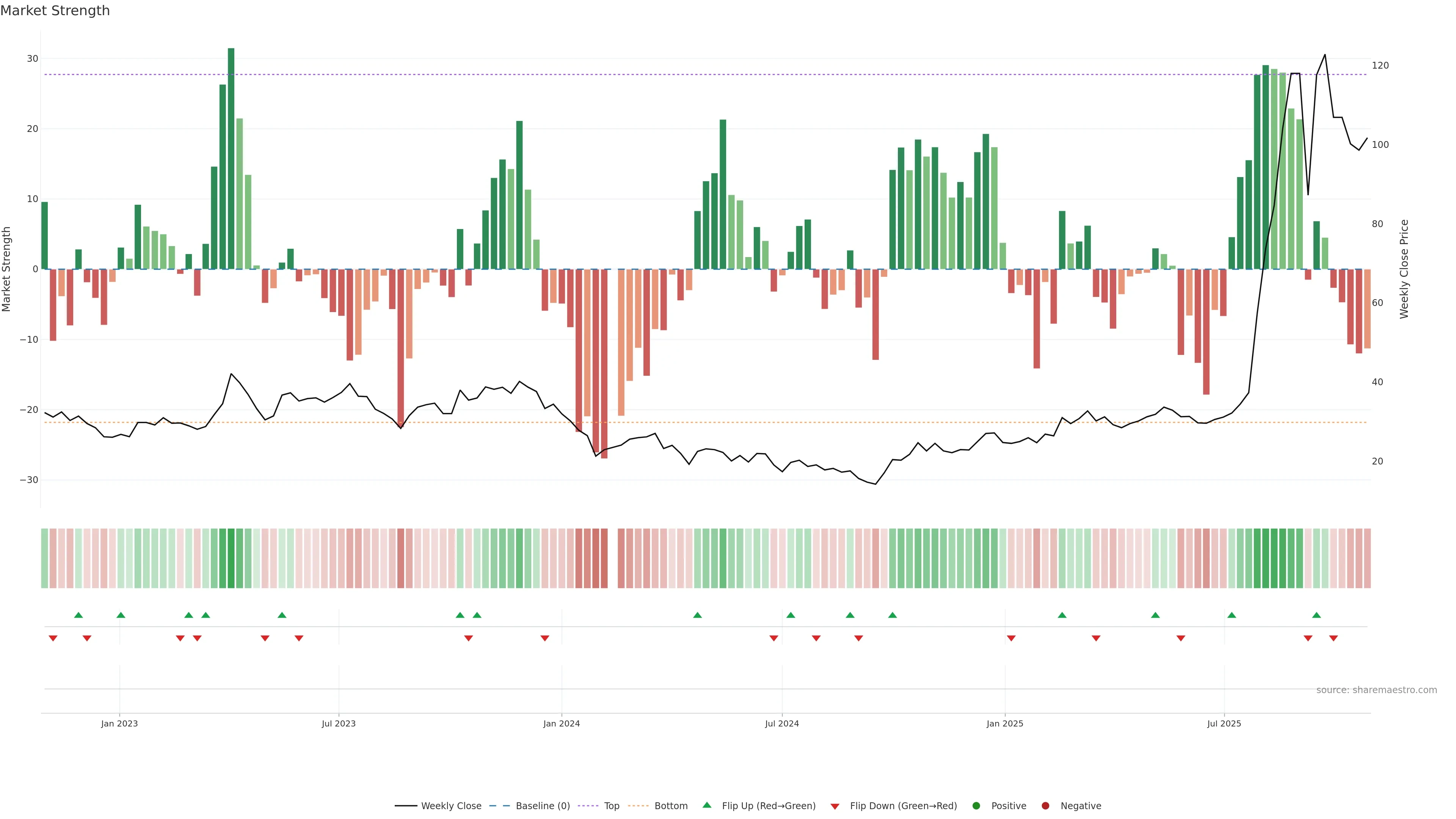
Task: Click the rightmost red Flip Down triangle marker
Action: coord(1334,638)
